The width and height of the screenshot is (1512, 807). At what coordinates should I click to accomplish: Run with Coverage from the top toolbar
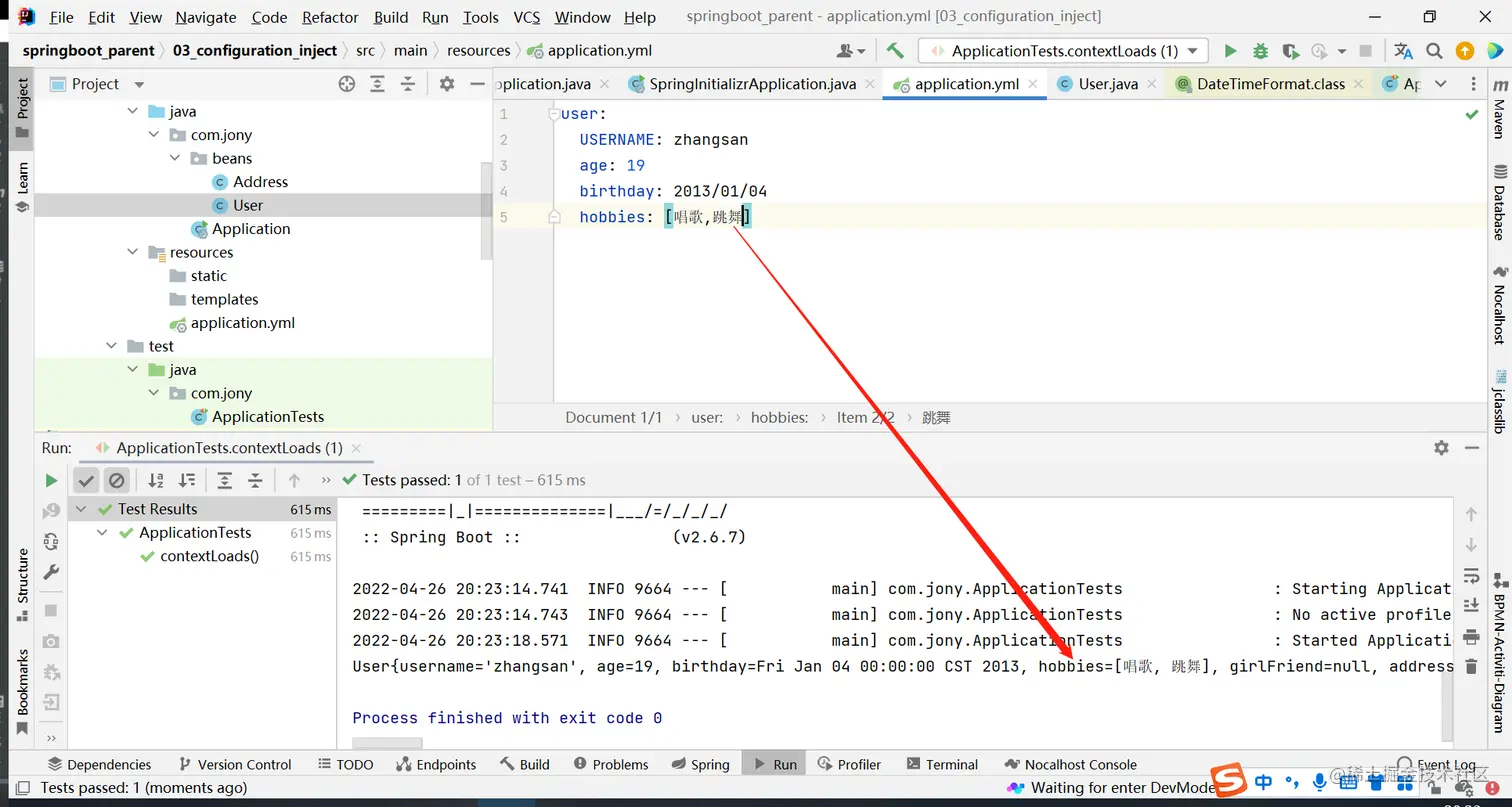(x=1290, y=51)
